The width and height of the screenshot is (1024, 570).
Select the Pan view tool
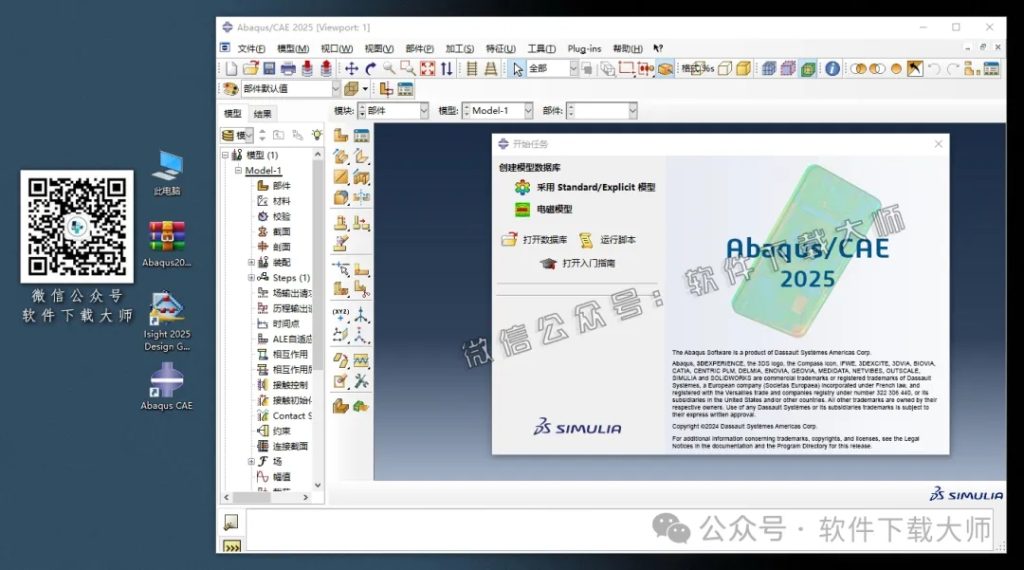click(351, 69)
